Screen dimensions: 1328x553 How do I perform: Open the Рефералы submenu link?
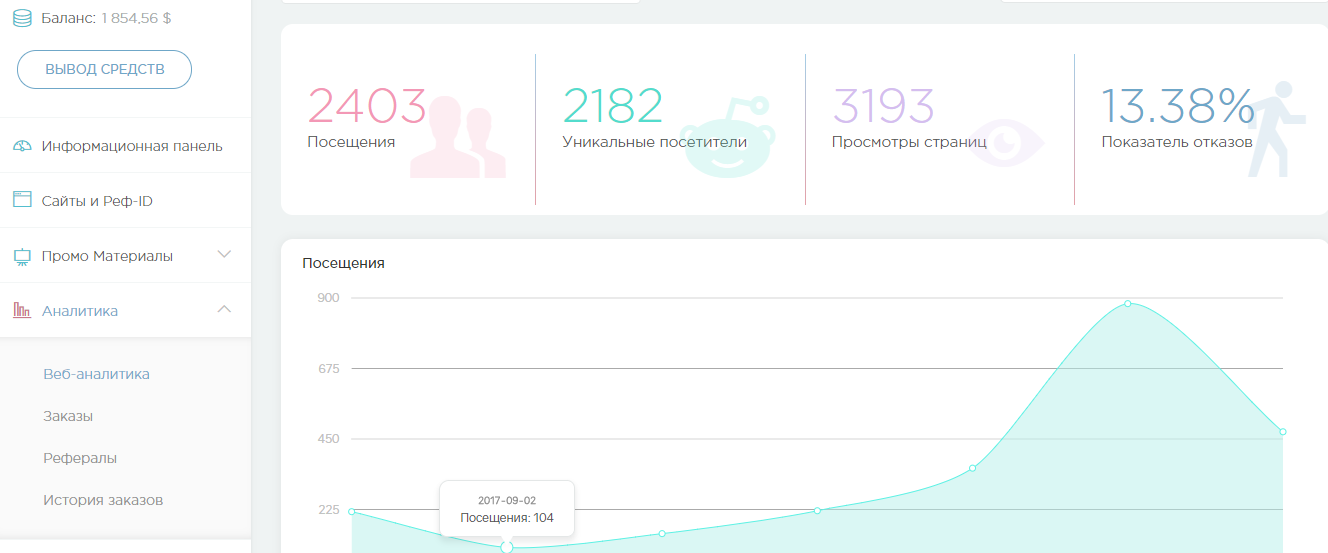coord(80,458)
